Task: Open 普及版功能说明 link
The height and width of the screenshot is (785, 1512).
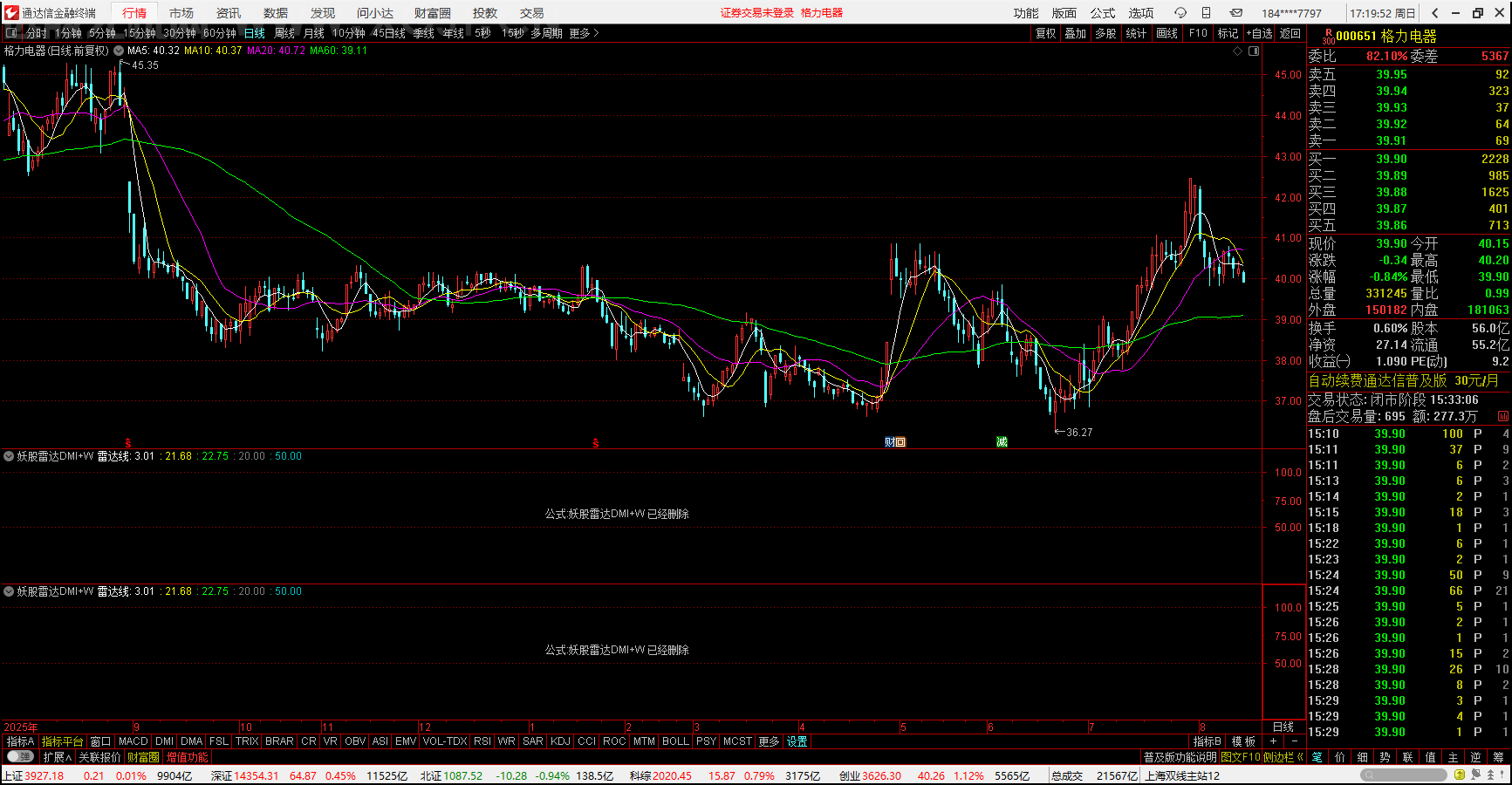Action: [x=1180, y=757]
